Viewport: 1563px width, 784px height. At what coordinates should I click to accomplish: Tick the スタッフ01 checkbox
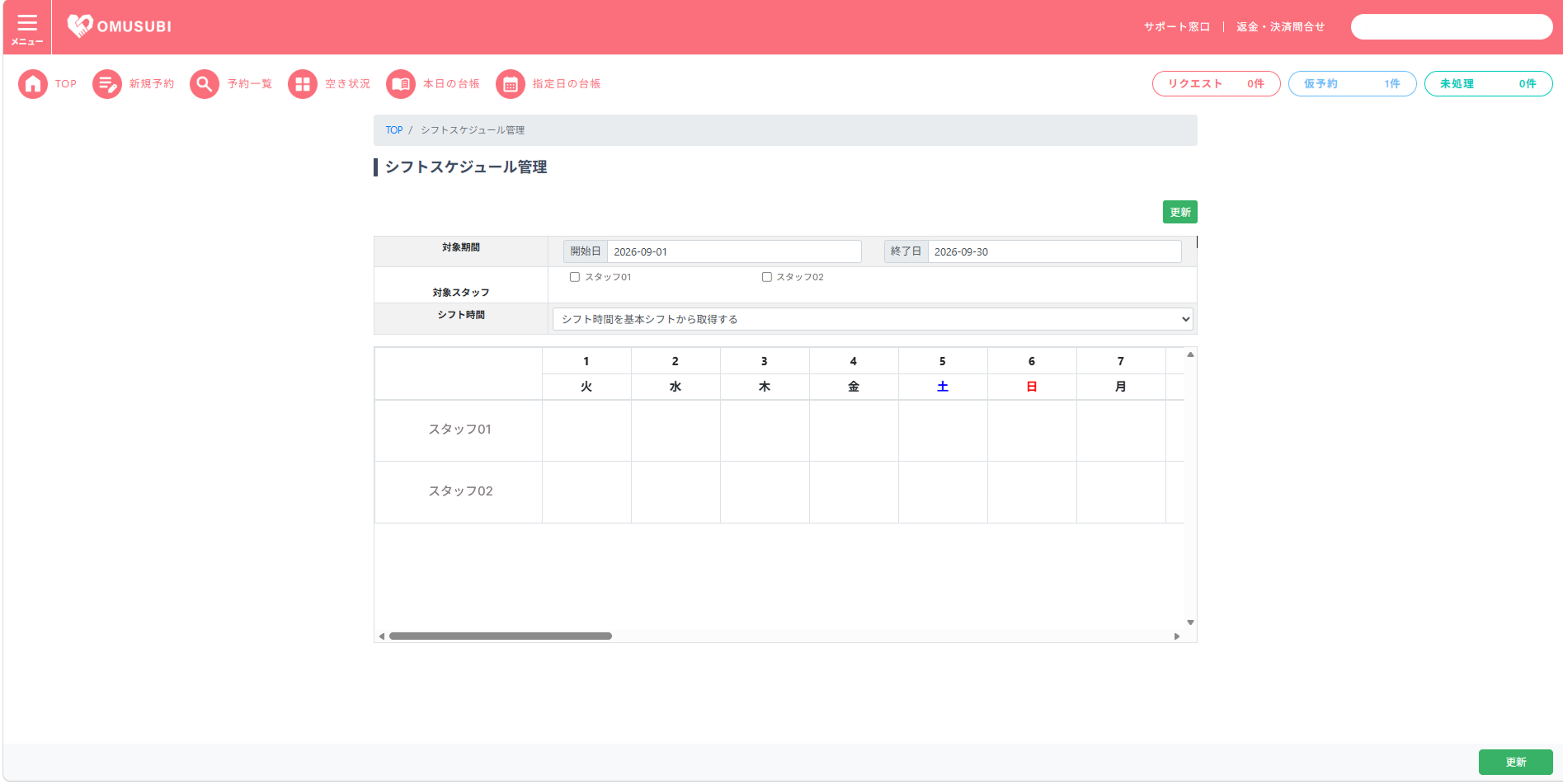pos(575,277)
